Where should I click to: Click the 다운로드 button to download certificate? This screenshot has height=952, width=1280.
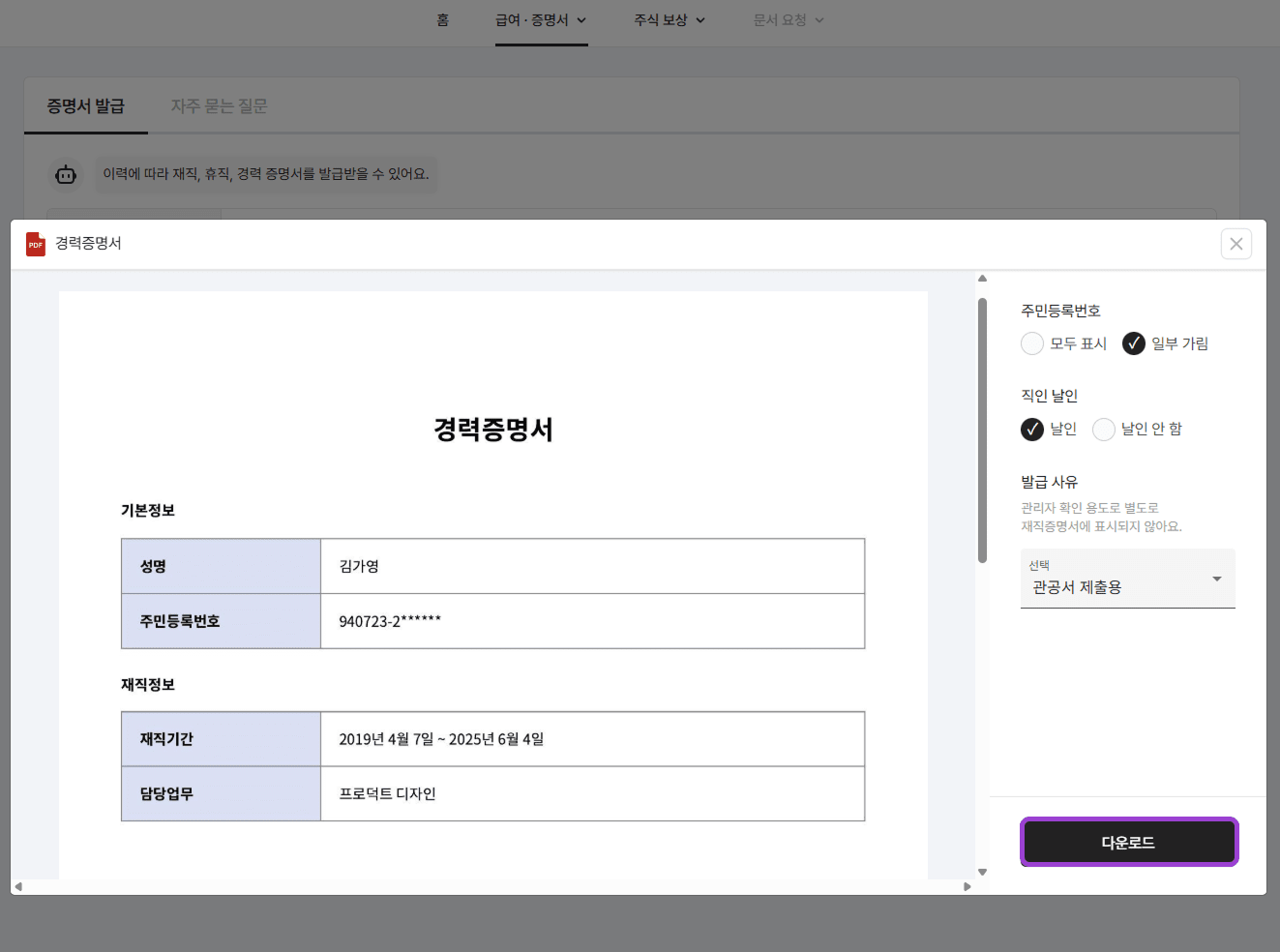[1128, 842]
